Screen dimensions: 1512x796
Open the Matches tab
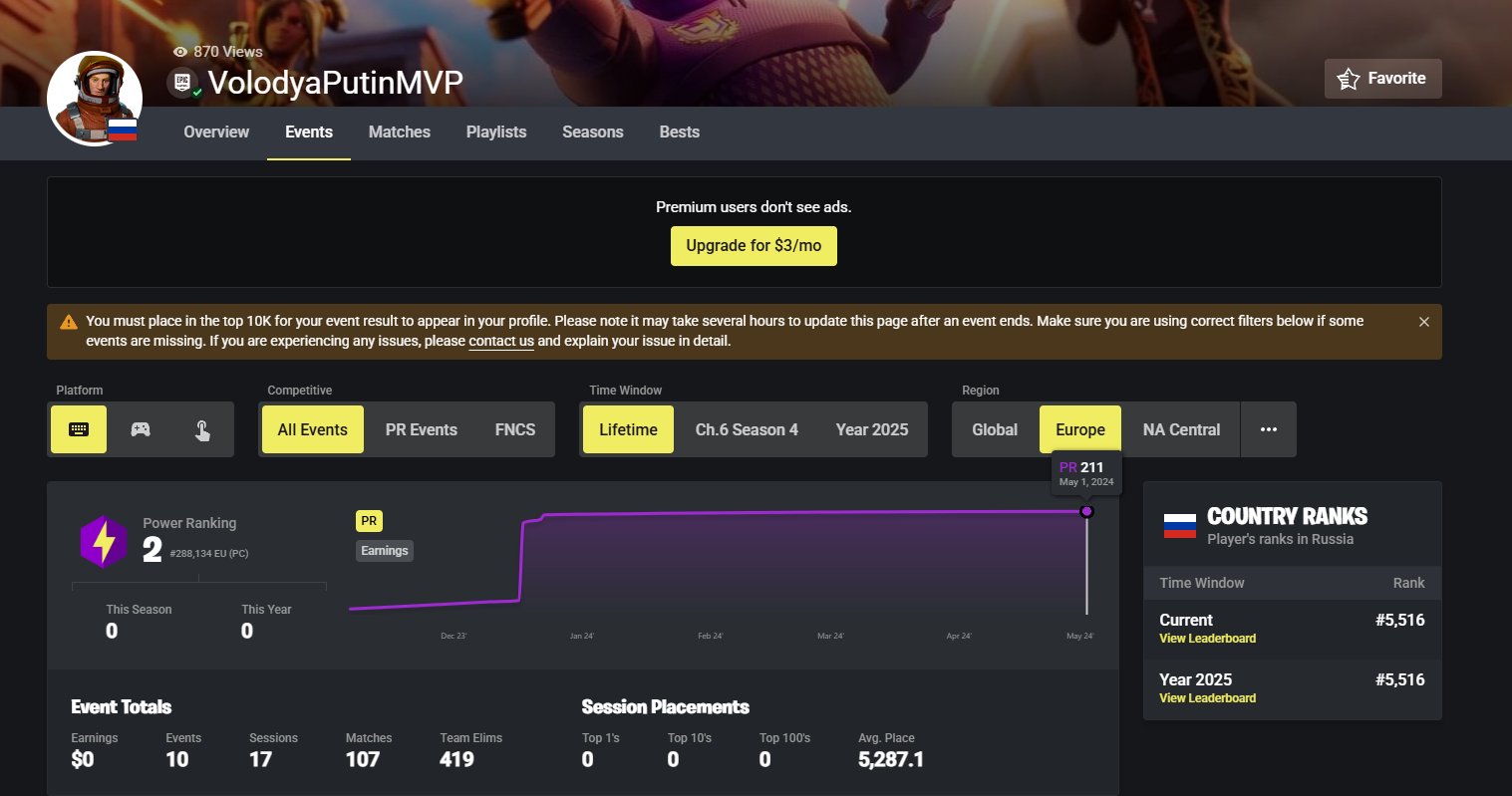[399, 132]
